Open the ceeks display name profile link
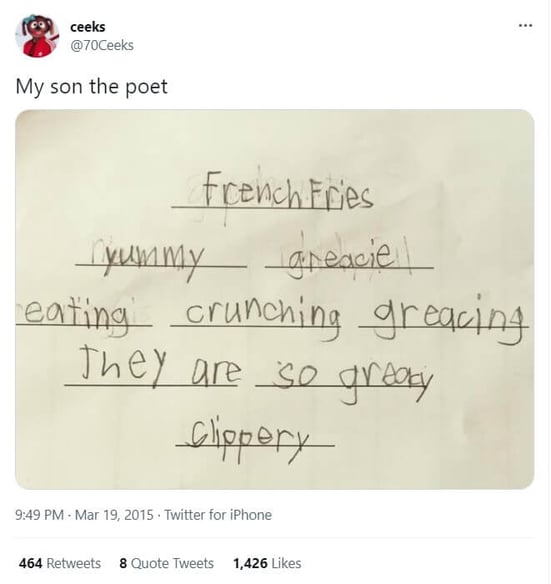This screenshot has width=551, height=584. [x=88, y=27]
